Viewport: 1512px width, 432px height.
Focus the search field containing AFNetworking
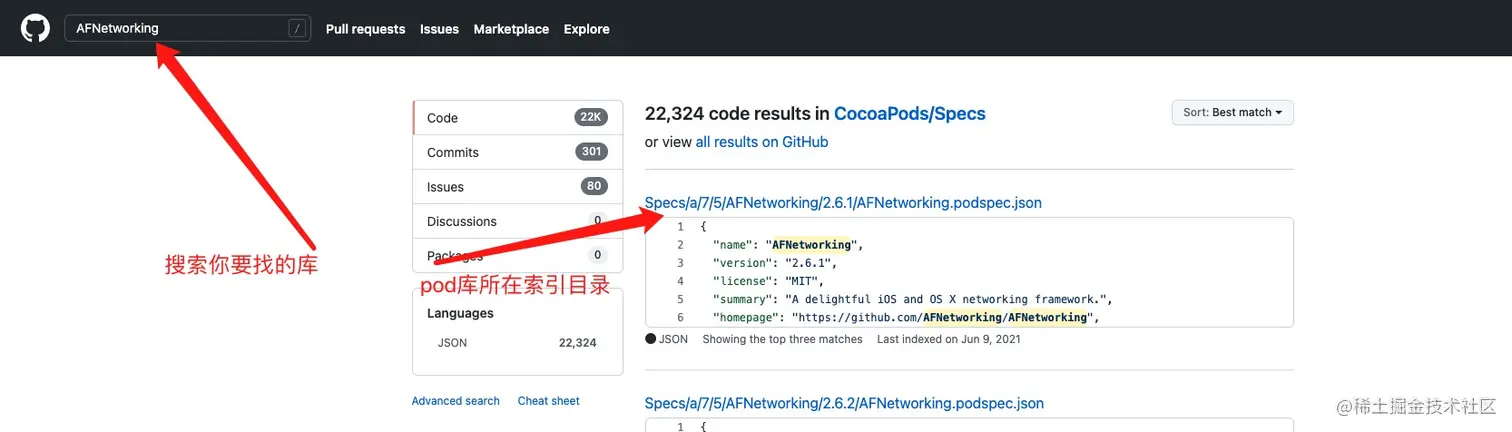point(188,28)
